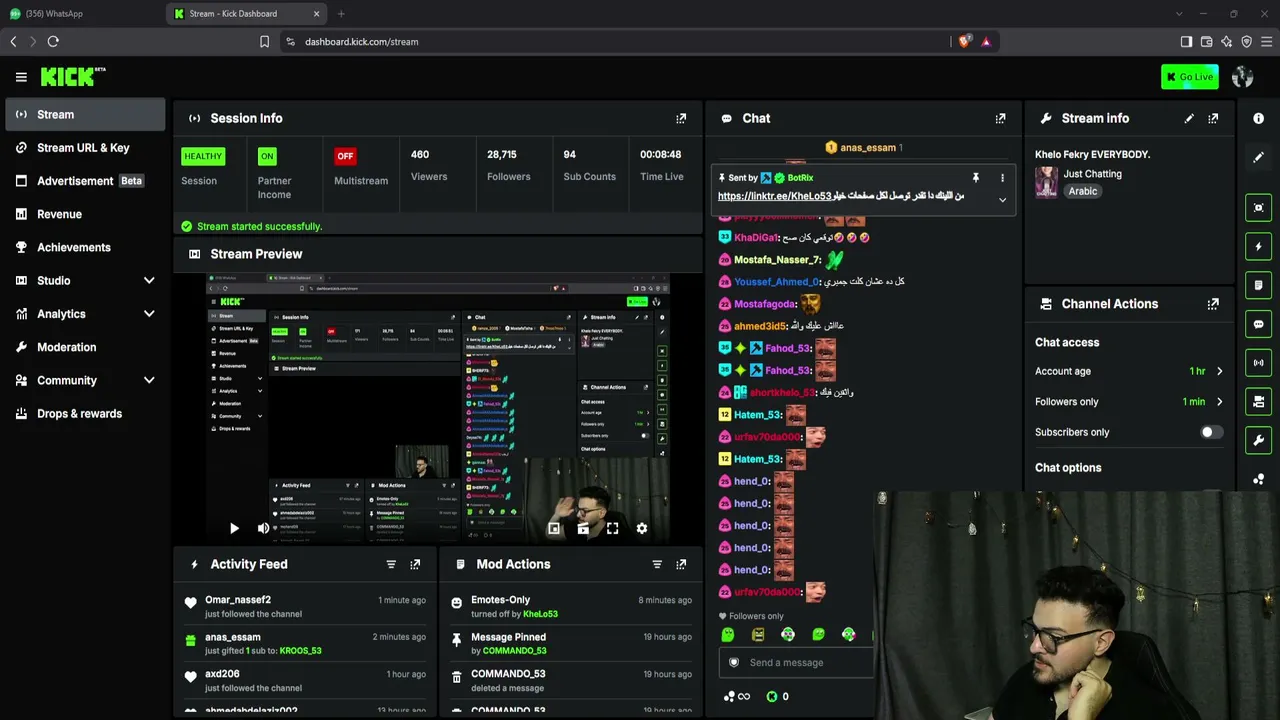Mute the stream preview volume
The width and height of the screenshot is (1280, 720).
(x=263, y=529)
